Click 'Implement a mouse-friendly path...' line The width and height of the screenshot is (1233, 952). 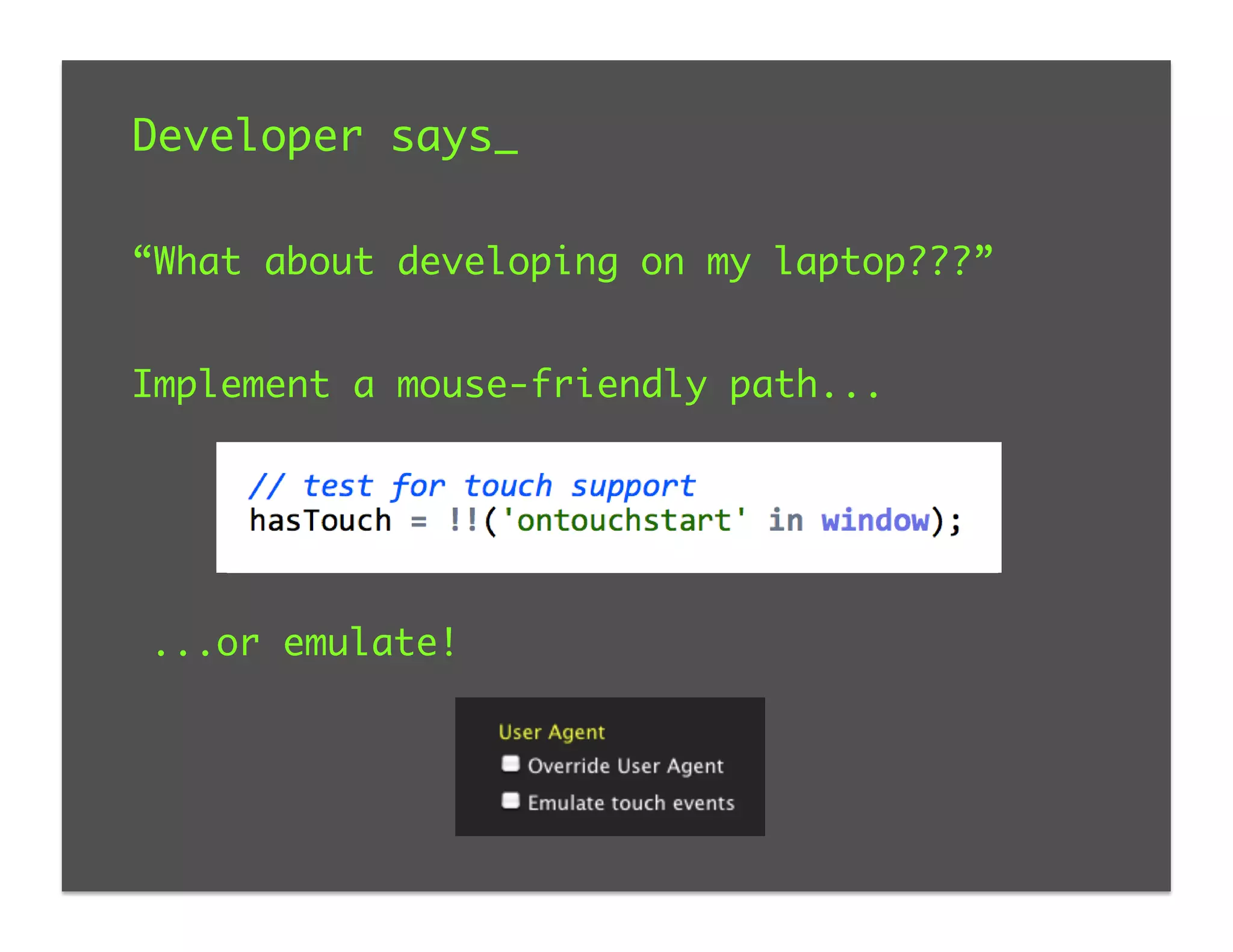point(506,385)
